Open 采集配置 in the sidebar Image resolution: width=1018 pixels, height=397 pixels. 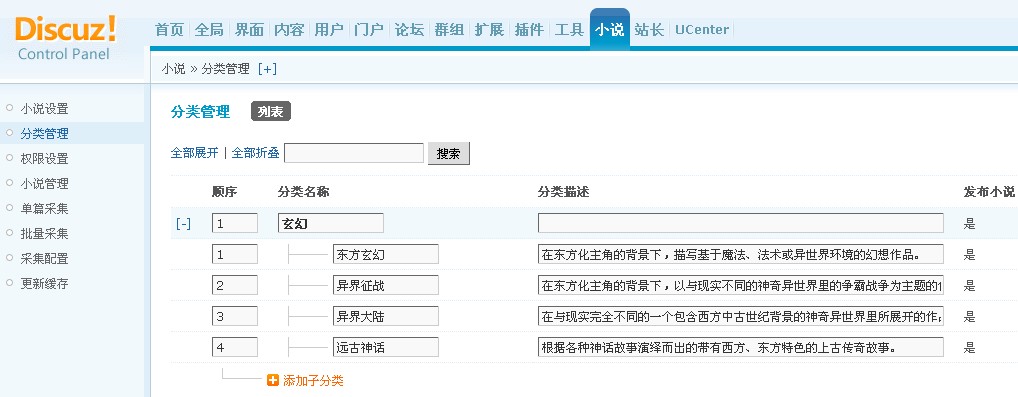tap(44, 259)
